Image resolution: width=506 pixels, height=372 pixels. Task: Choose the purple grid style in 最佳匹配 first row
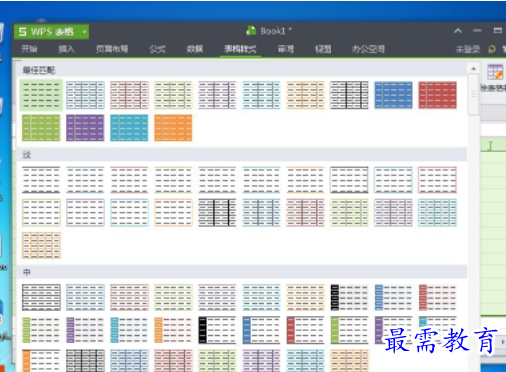click(217, 95)
